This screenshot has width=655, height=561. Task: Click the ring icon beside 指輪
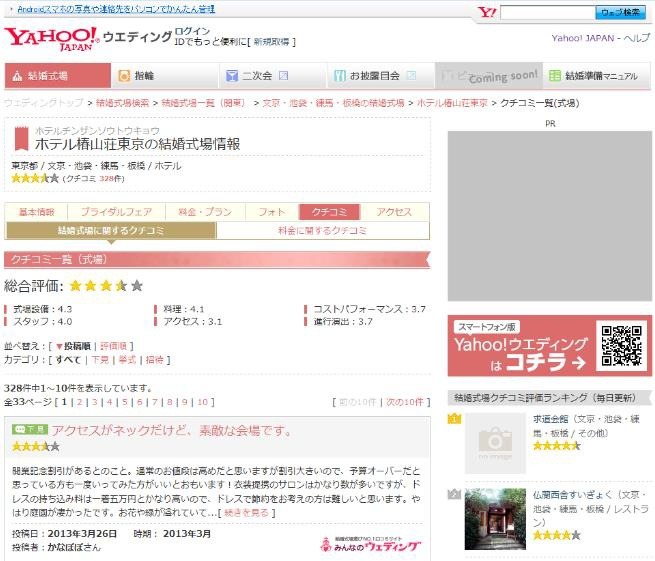coord(124,76)
